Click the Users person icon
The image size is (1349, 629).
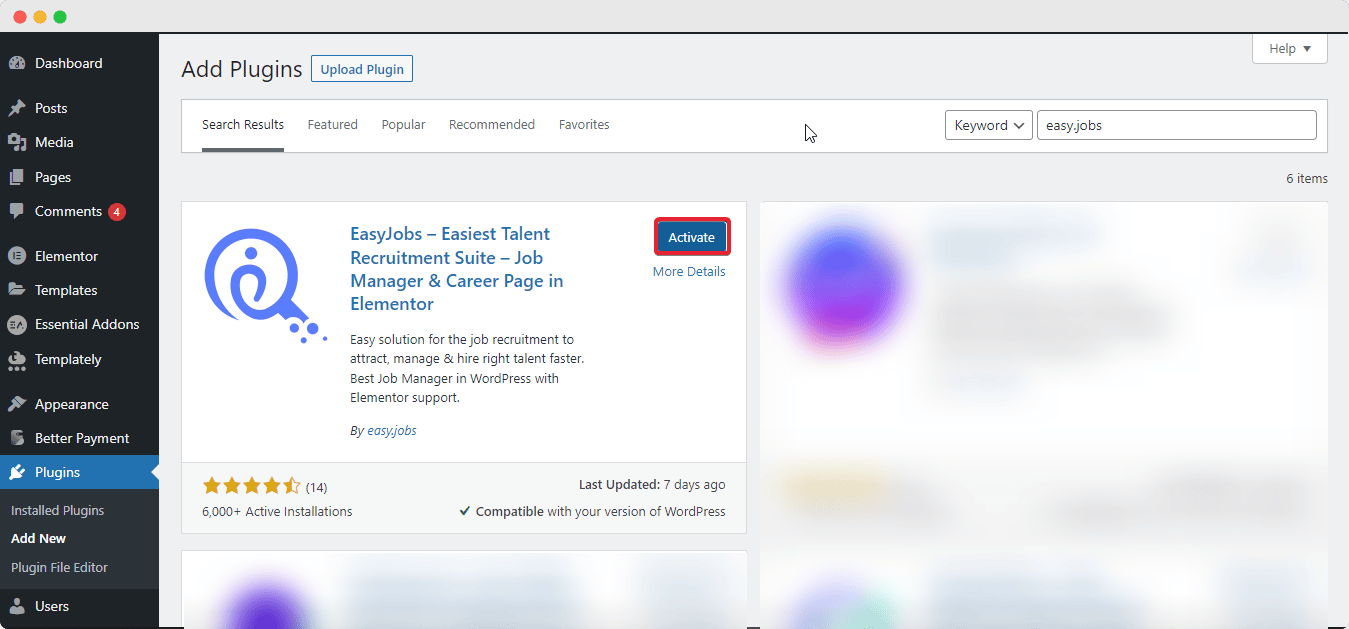pos(17,606)
